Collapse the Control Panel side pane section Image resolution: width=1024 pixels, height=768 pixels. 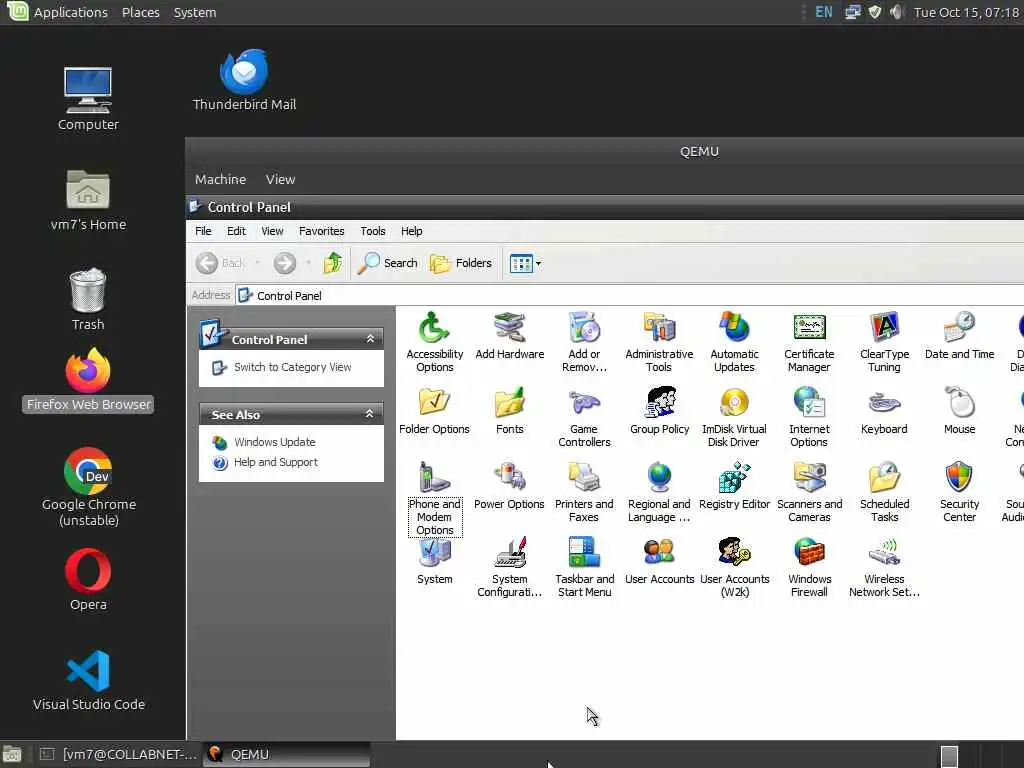pos(370,339)
